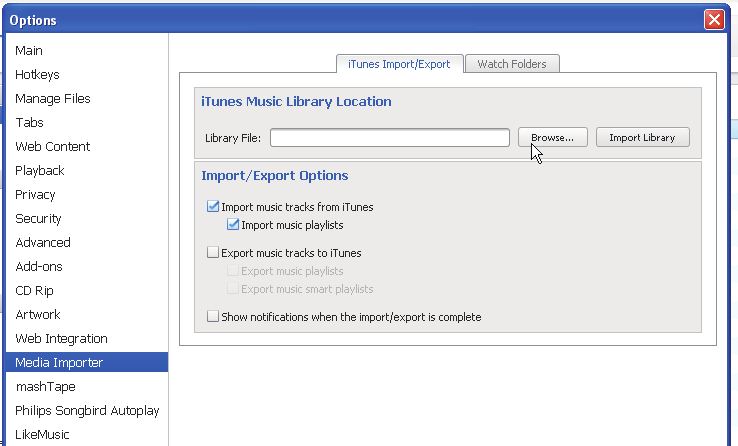Click the Import/Export Options heading
Image resolution: width=738 pixels, height=446 pixels.
coord(275,175)
